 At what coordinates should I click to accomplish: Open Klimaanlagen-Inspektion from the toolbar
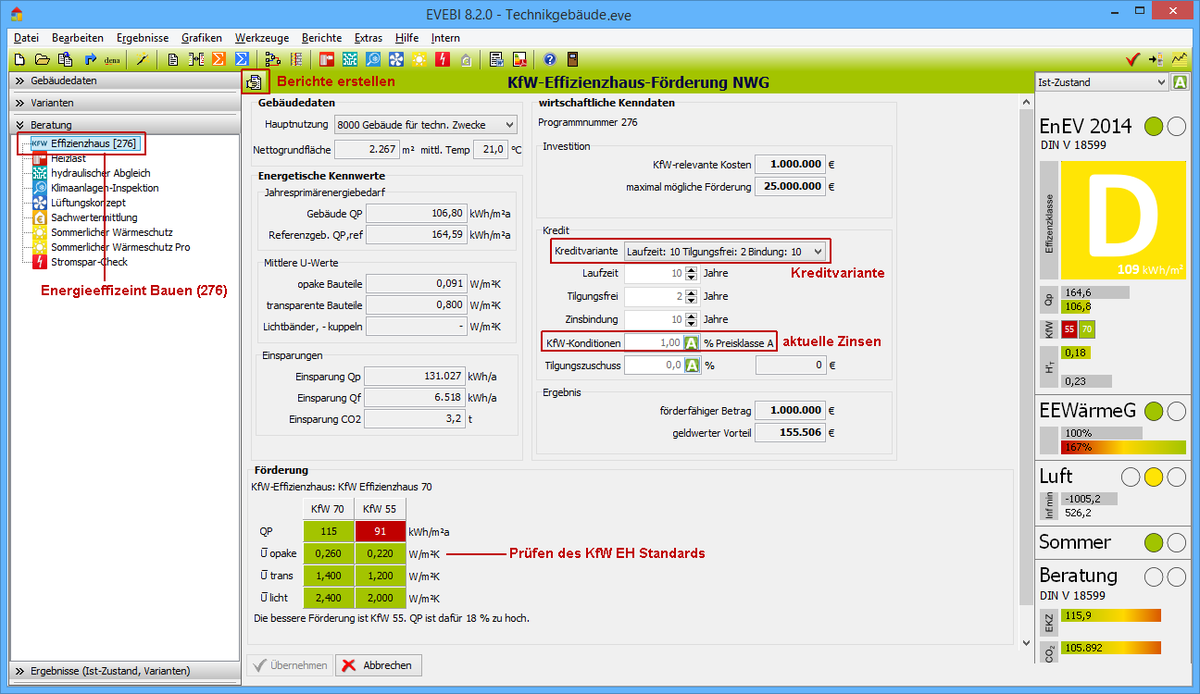click(372, 59)
